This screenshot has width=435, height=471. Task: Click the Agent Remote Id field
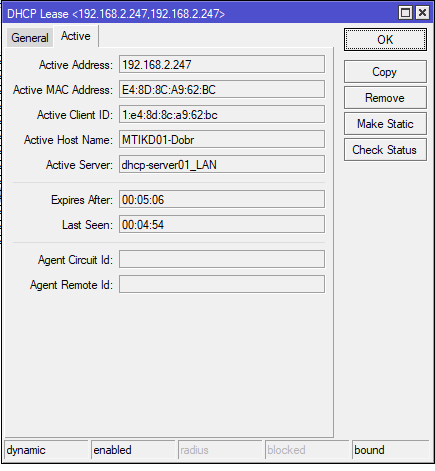point(222,284)
